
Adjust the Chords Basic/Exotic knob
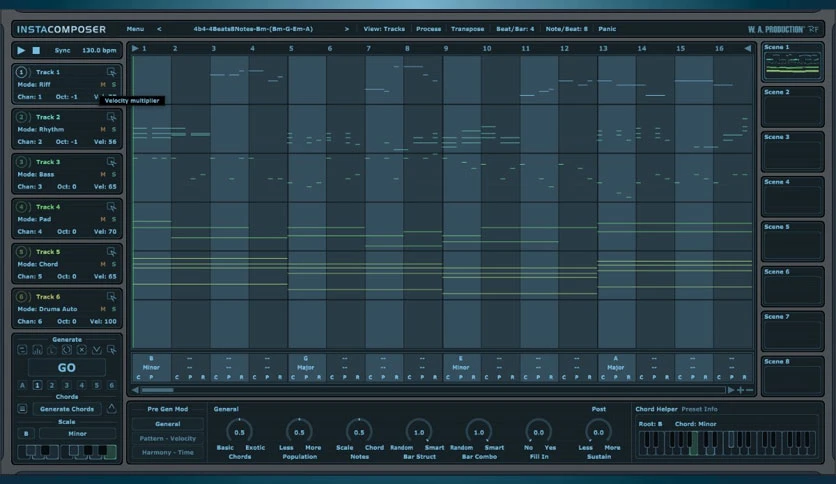(239, 432)
